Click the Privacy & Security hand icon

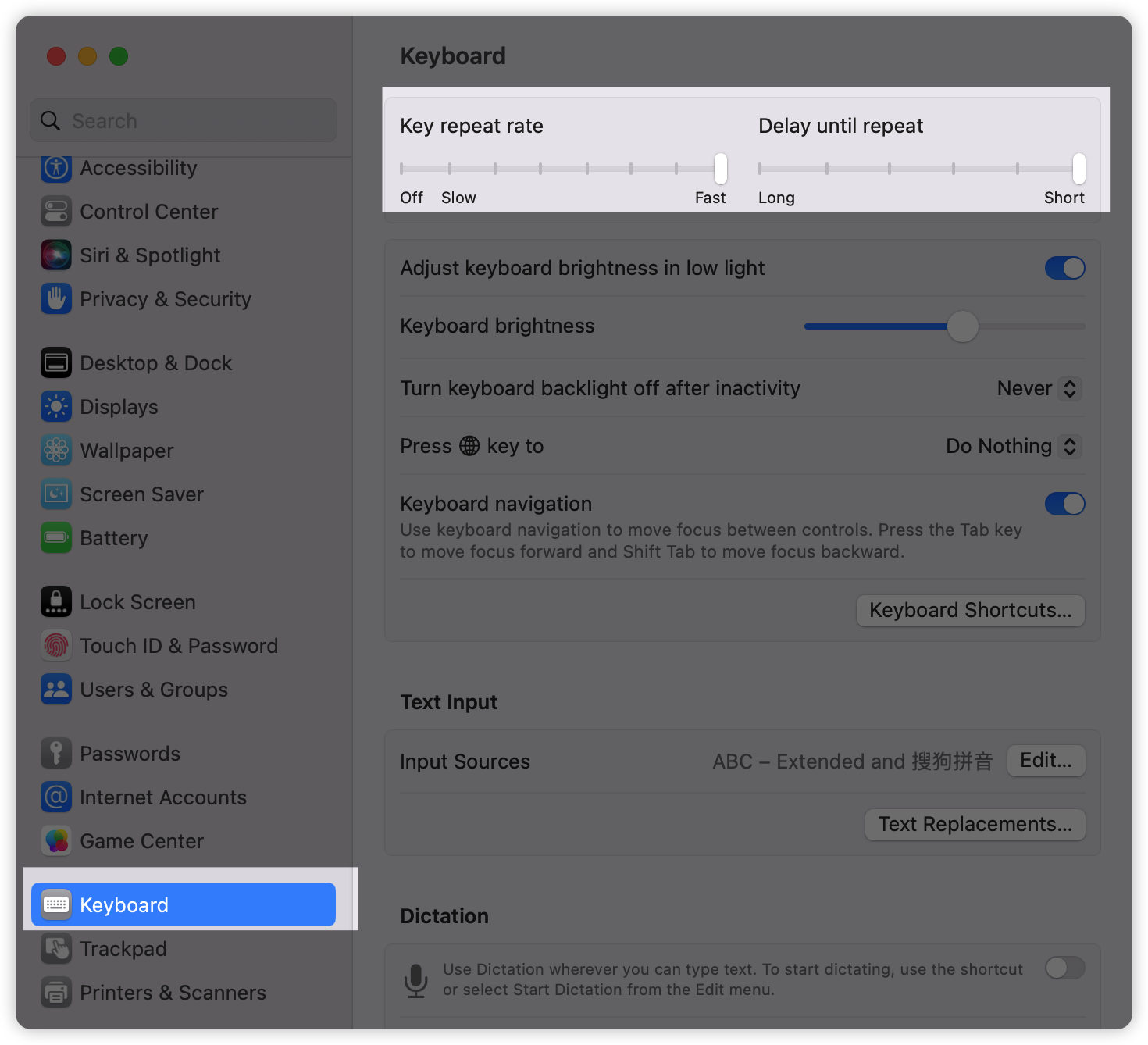click(x=56, y=299)
